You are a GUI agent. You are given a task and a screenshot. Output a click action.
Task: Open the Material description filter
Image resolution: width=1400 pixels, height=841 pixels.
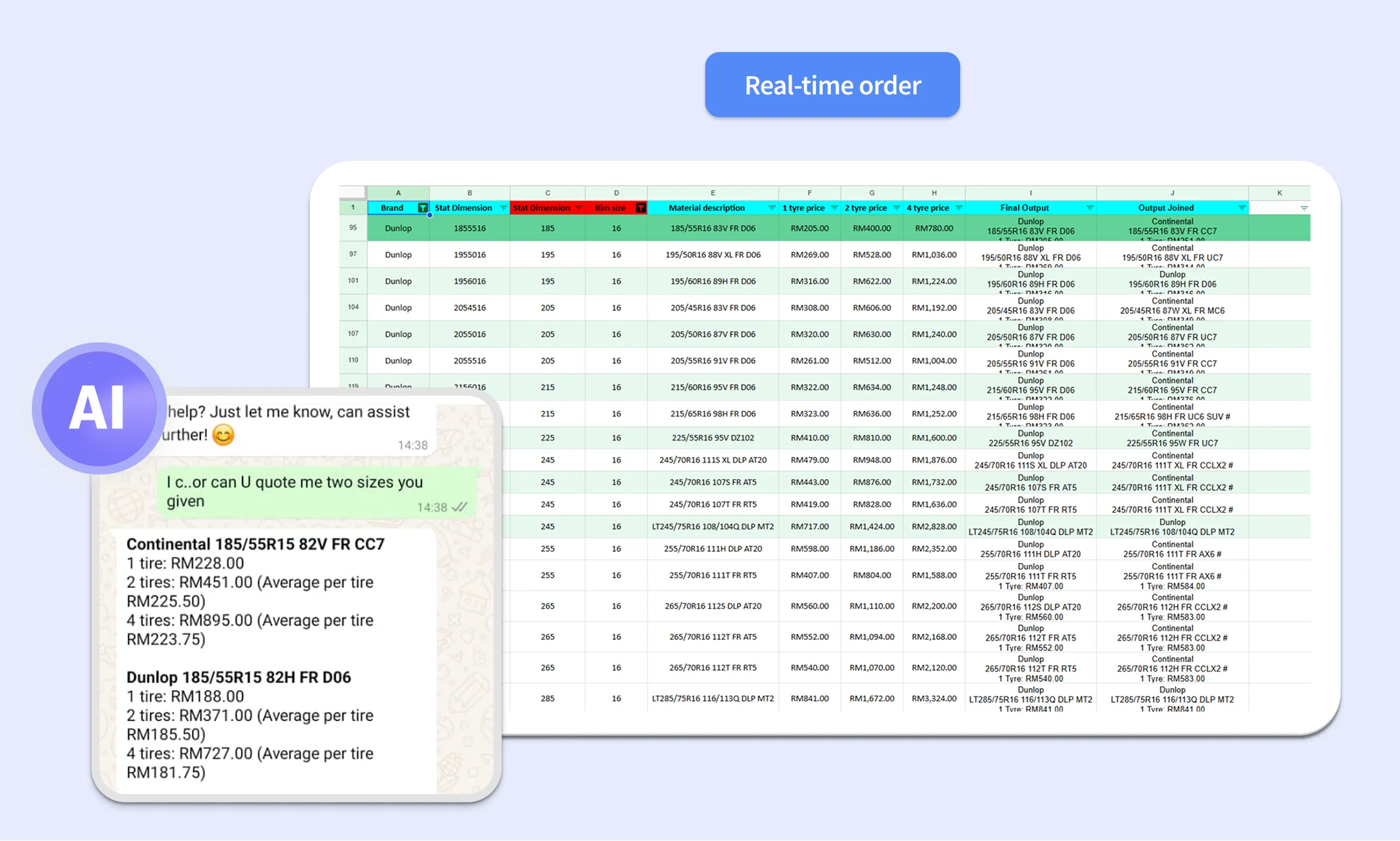click(772, 208)
